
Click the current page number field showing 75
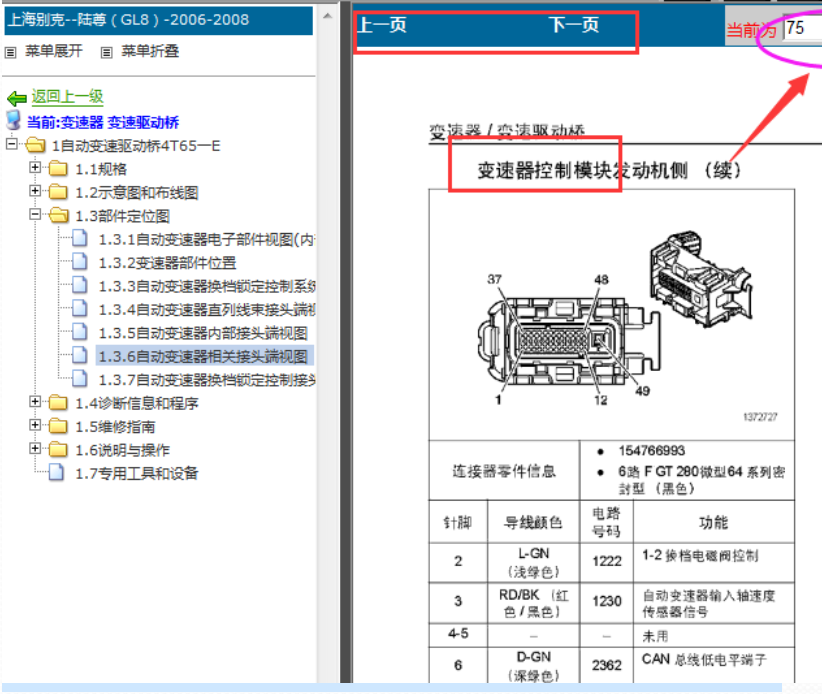(803, 28)
